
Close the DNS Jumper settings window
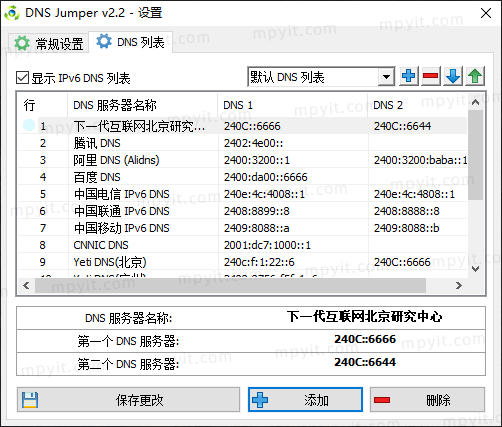pos(486,13)
